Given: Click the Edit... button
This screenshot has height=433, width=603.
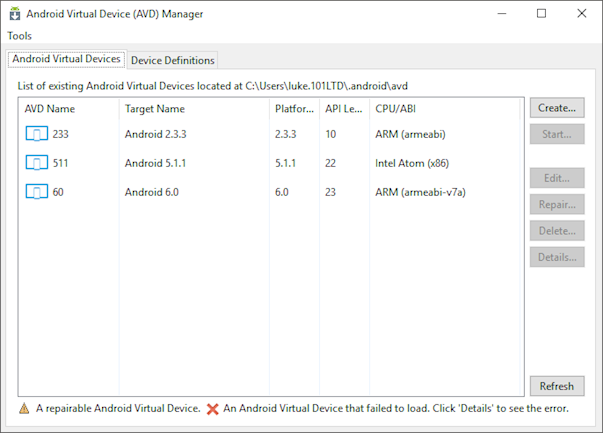Looking at the screenshot, I should click(557, 178).
